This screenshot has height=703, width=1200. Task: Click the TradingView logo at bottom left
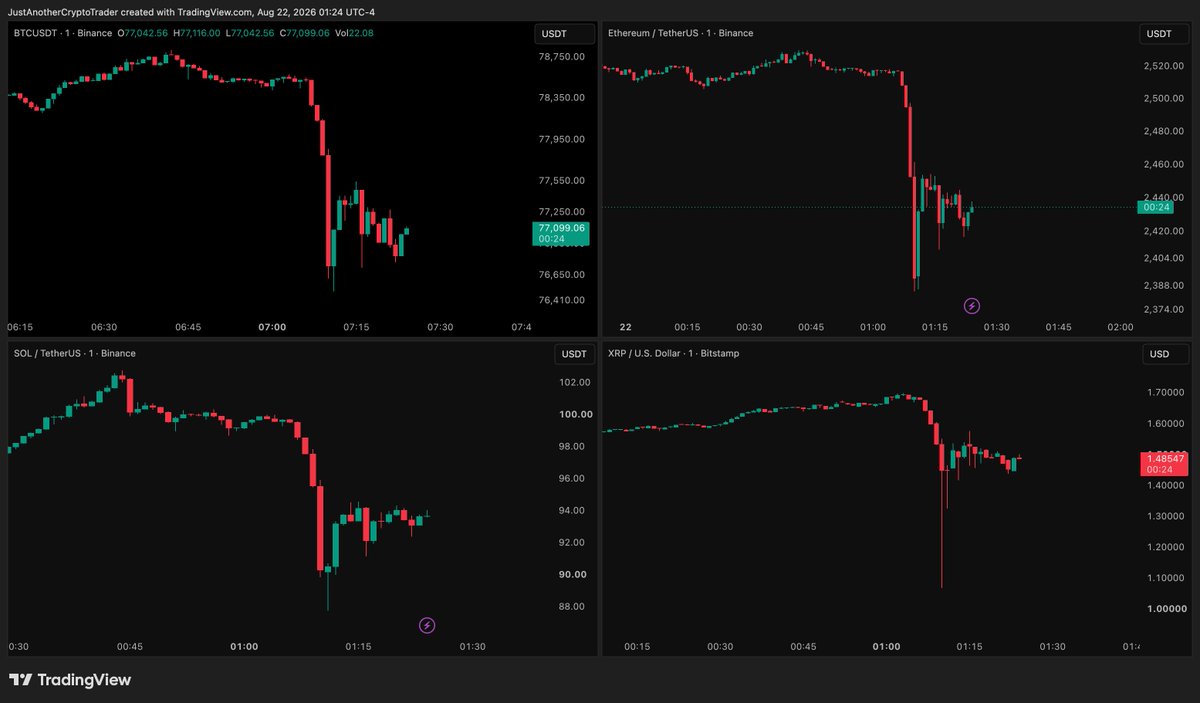coord(70,680)
